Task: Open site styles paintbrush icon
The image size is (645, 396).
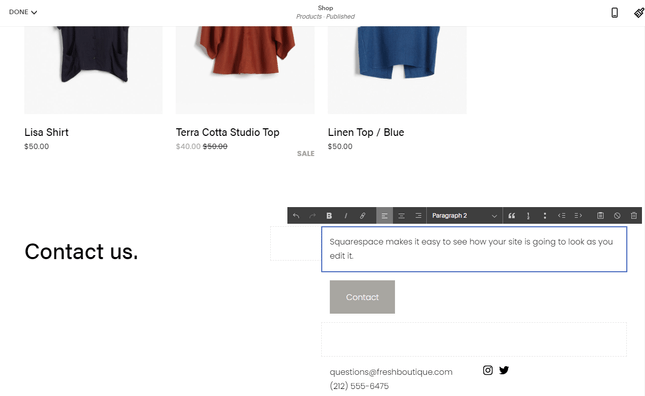Action: [639, 13]
